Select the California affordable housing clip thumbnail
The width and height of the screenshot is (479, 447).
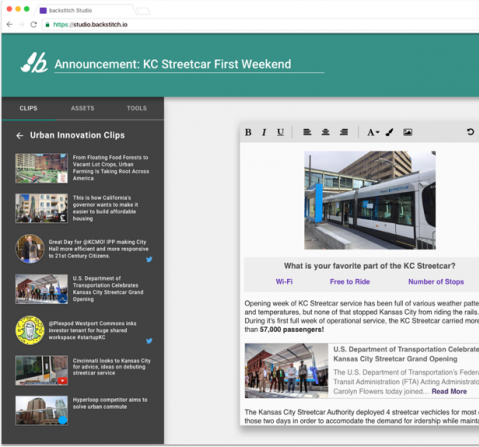coord(41,208)
